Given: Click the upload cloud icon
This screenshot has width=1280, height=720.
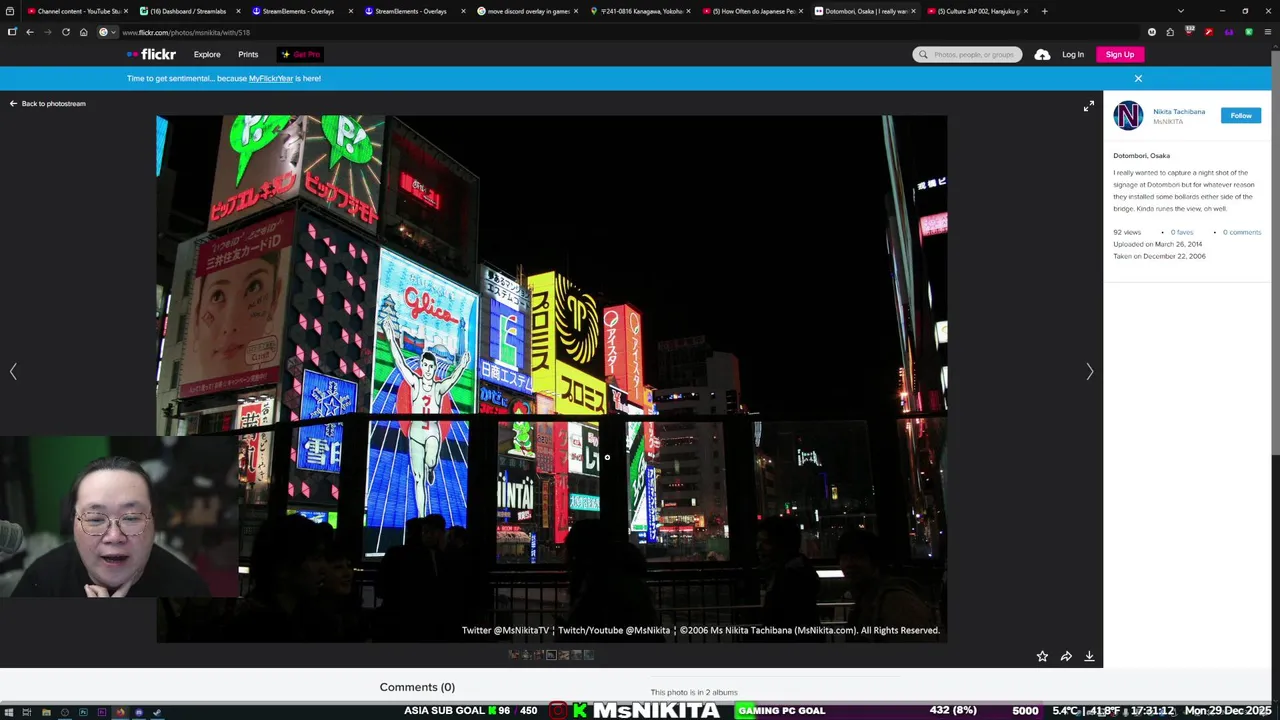Looking at the screenshot, I should click(1042, 54).
